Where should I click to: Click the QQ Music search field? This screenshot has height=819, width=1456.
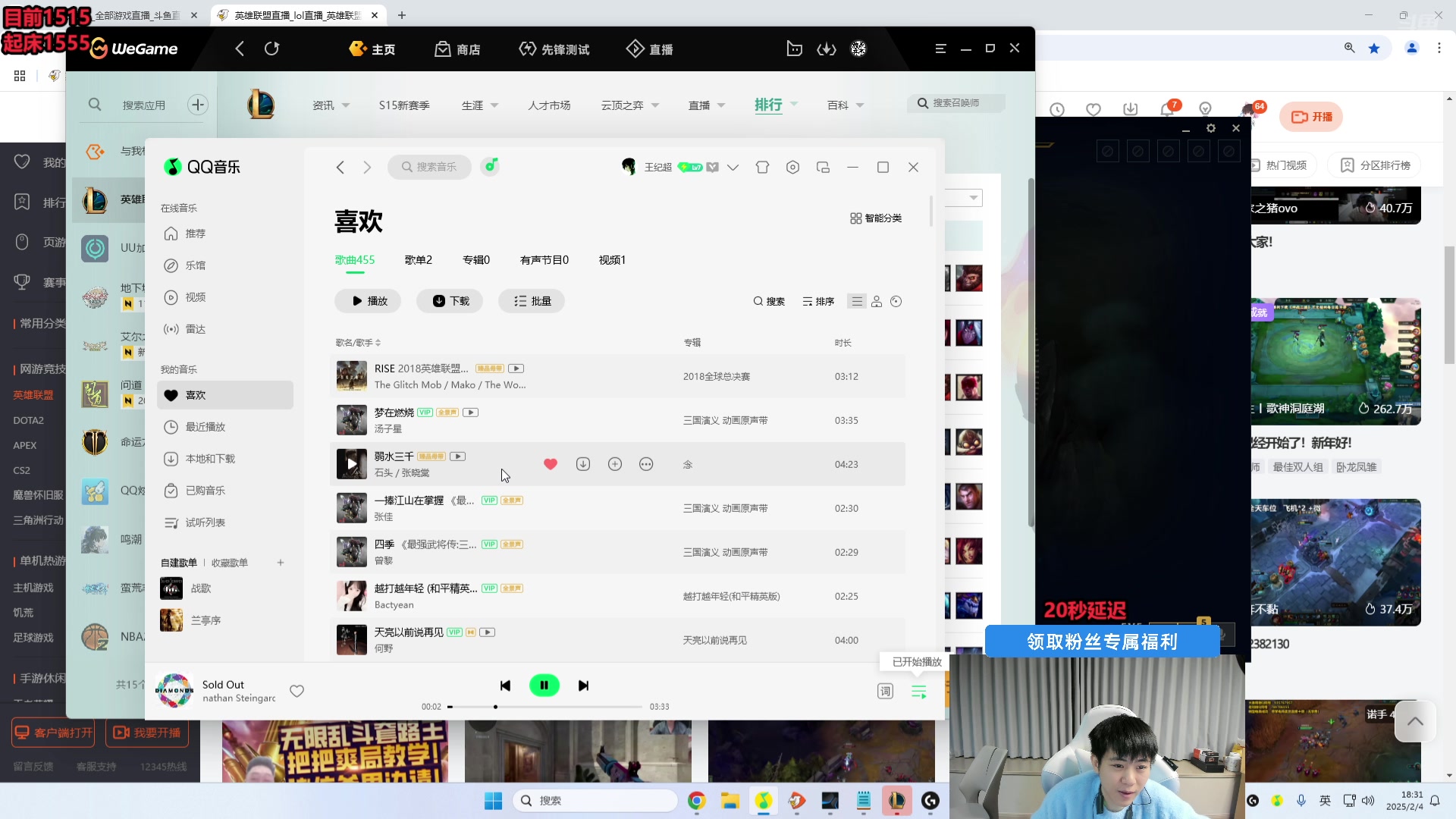pos(429,167)
